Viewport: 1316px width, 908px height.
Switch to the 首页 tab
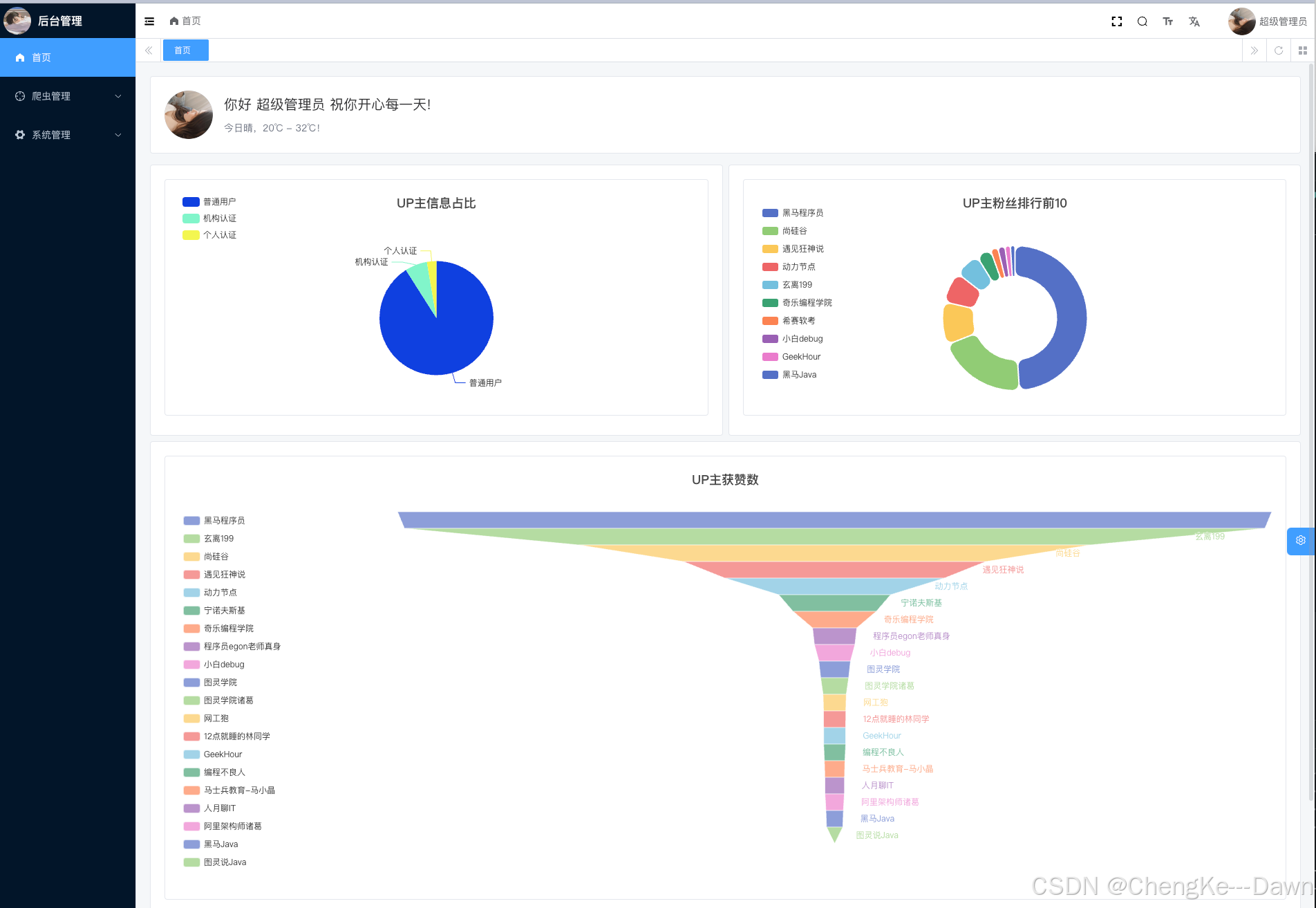(185, 50)
